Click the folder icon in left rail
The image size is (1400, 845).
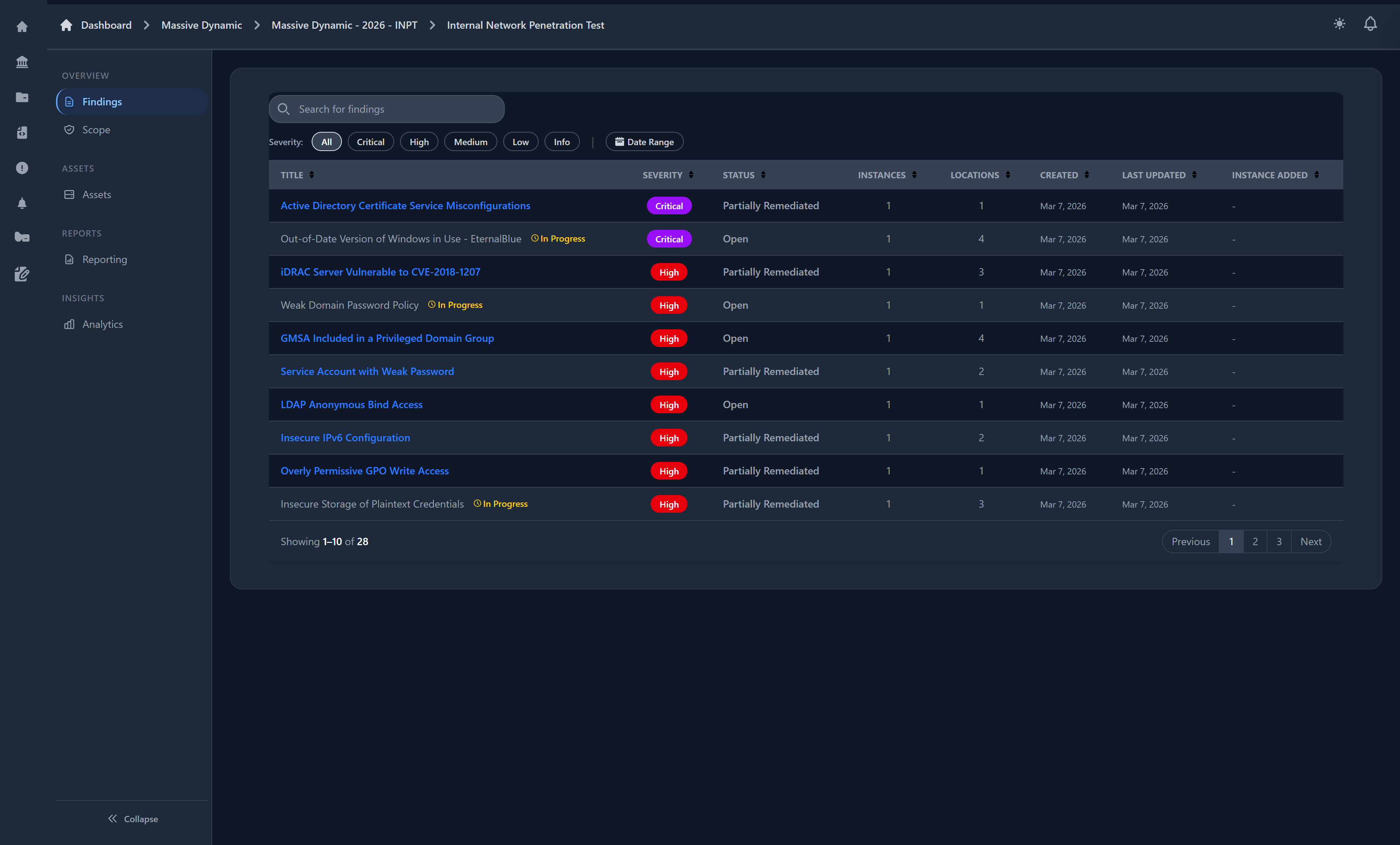(22, 97)
